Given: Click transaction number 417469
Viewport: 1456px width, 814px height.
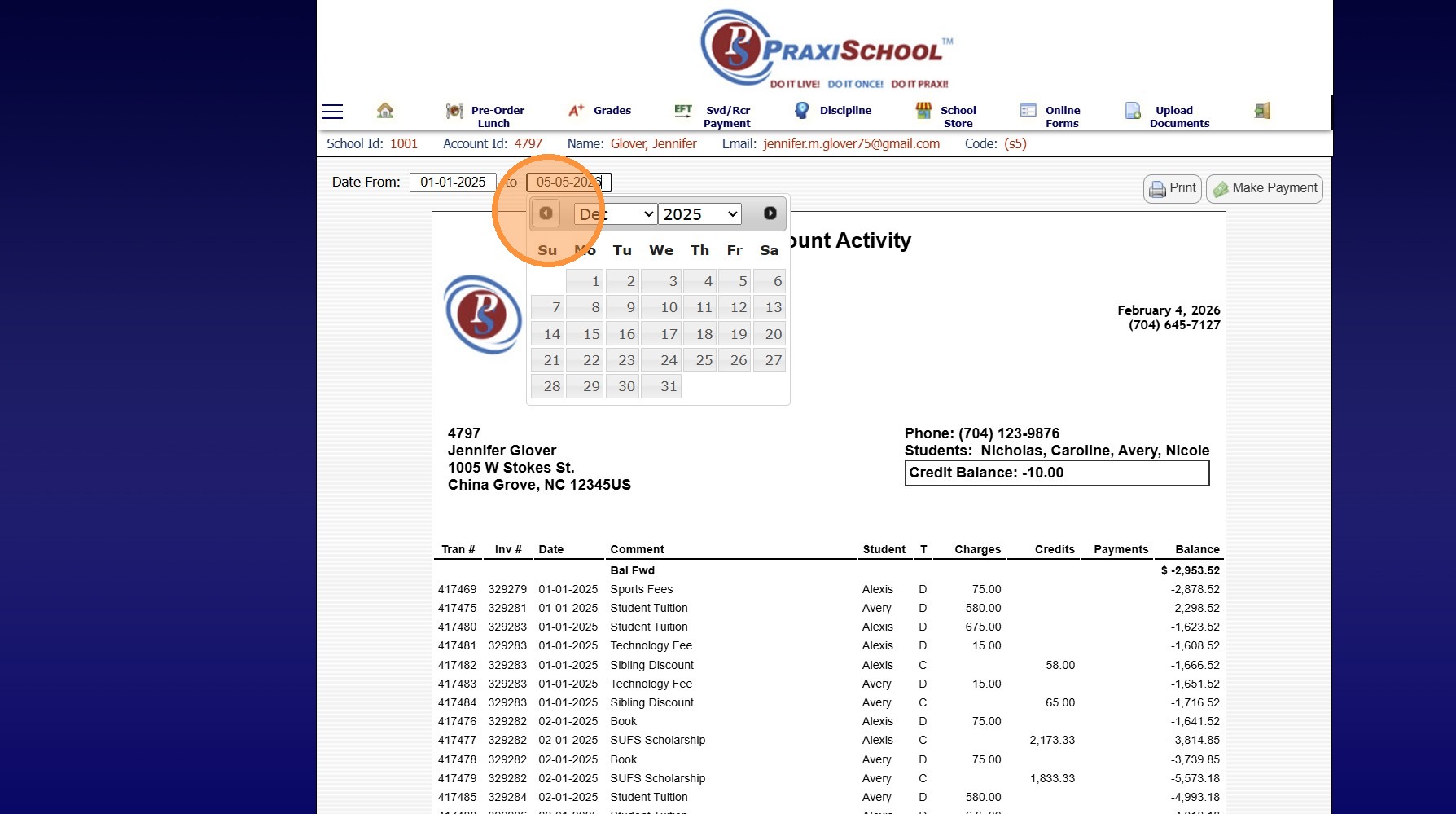Looking at the screenshot, I should pyautogui.click(x=458, y=590).
